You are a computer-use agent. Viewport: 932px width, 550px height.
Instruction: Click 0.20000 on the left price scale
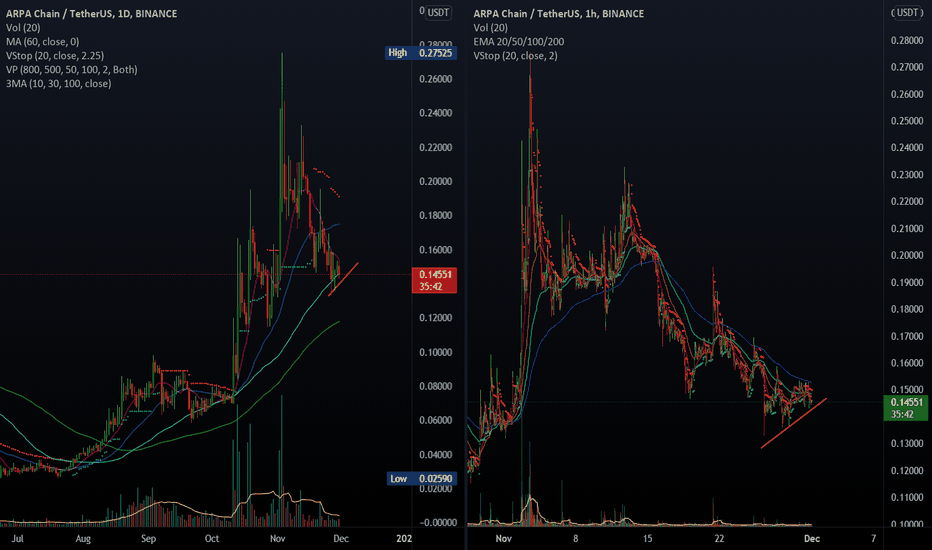pyautogui.click(x=436, y=181)
